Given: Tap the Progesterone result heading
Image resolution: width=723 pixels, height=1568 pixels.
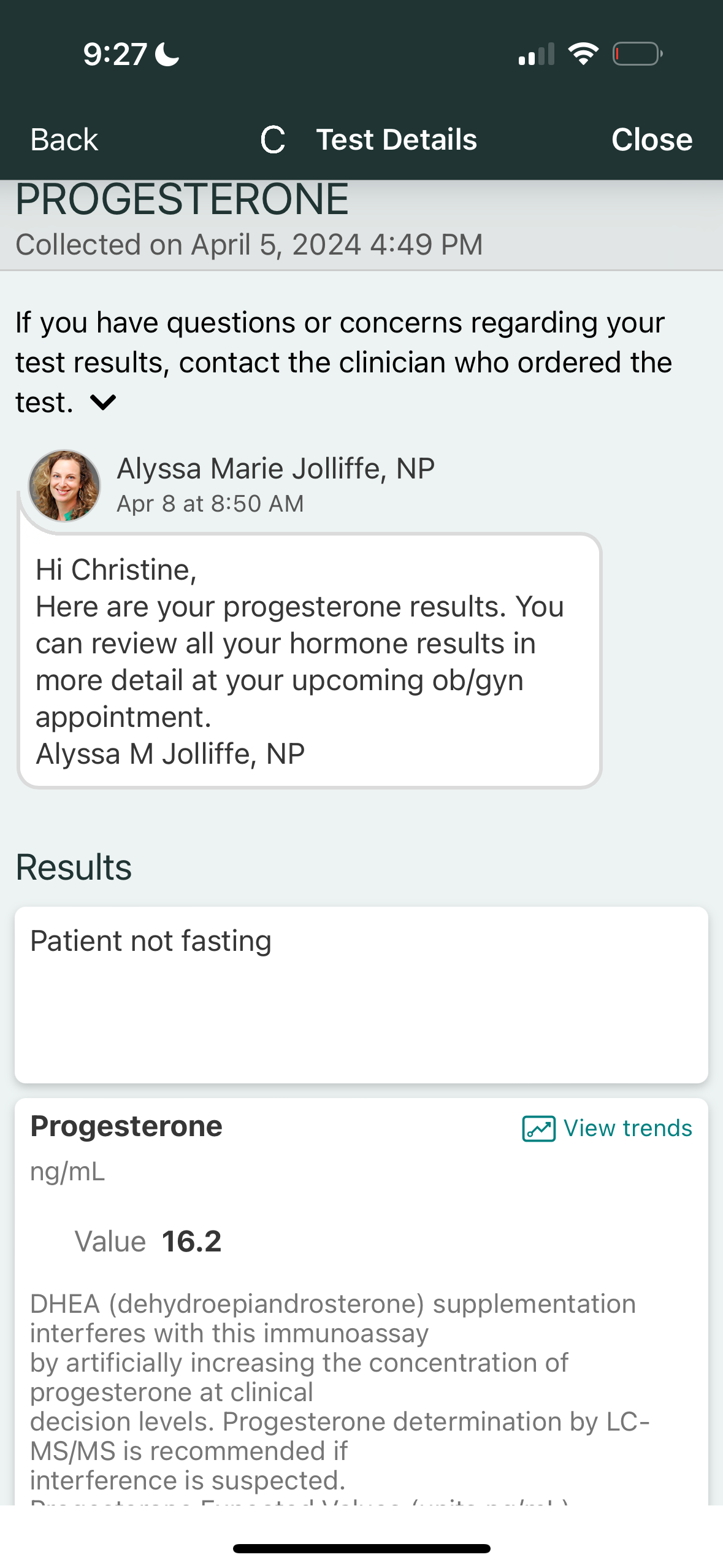Looking at the screenshot, I should (126, 1126).
